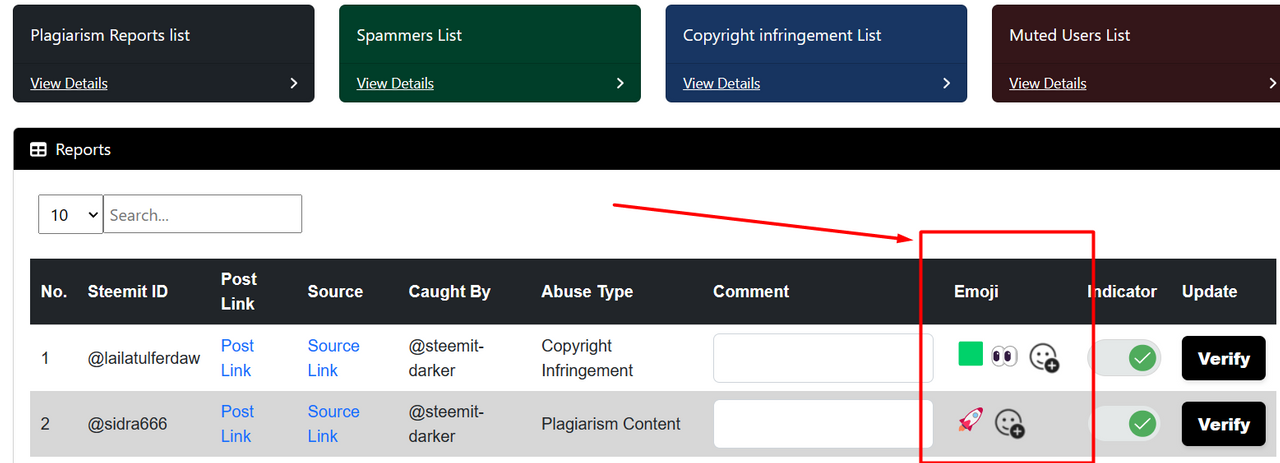Image resolution: width=1280 pixels, height=463 pixels.
Task: Open the add emoji picker in row 1
Action: 1044,358
